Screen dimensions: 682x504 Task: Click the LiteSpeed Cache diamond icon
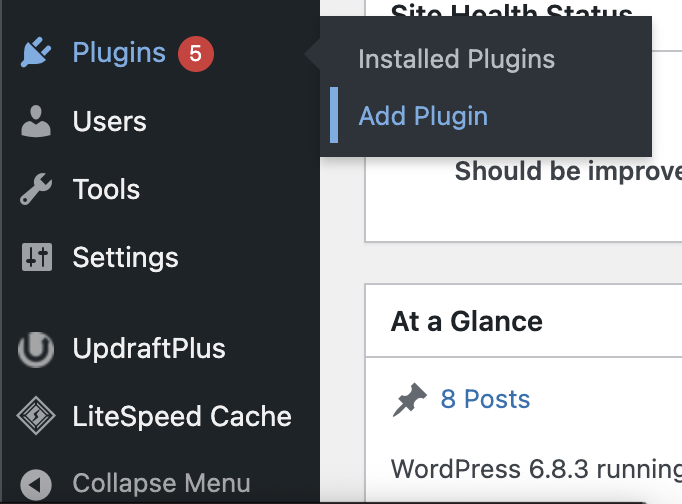(x=36, y=417)
